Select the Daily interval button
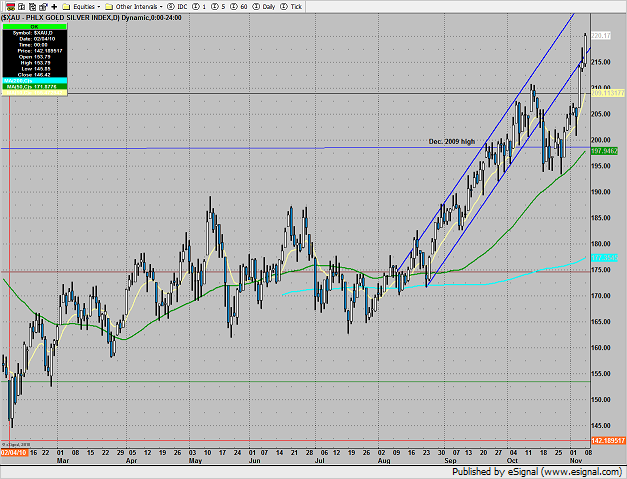The image size is (627, 479). (x=264, y=6)
